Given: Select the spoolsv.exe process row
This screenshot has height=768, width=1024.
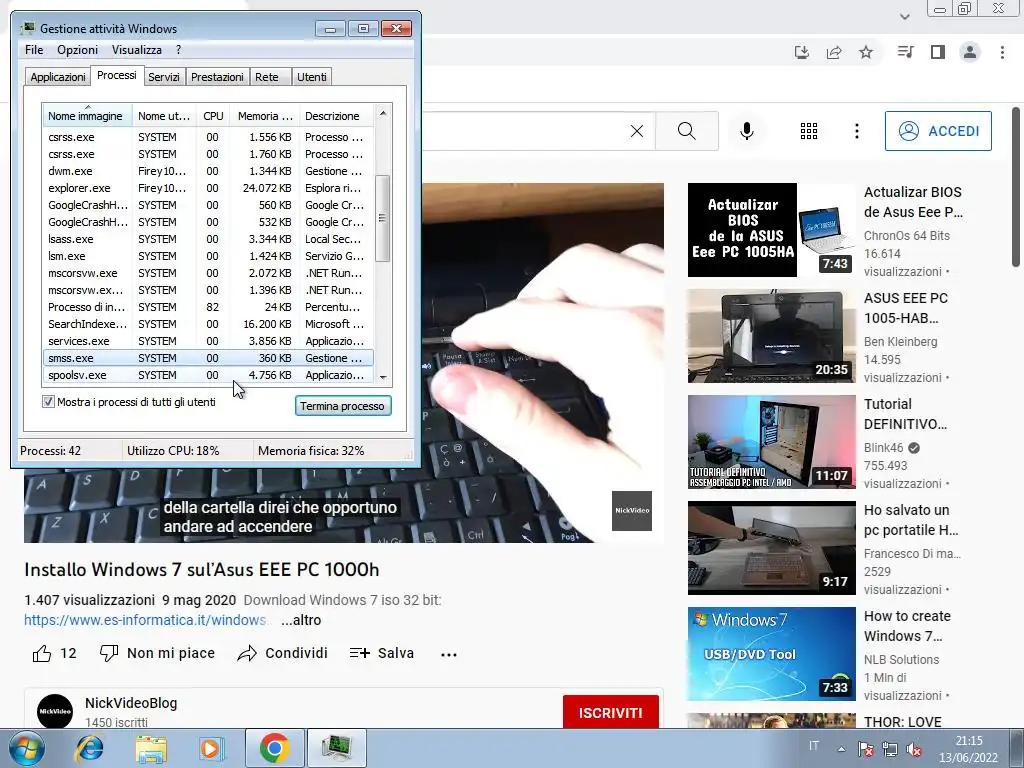Looking at the screenshot, I should click(x=208, y=375).
